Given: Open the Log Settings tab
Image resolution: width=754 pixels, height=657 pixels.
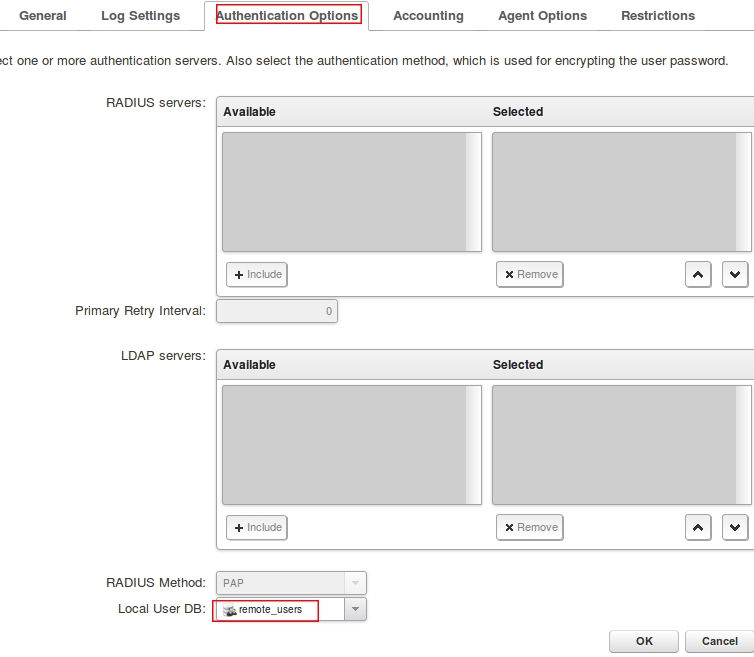Looking at the screenshot, I should pos(141,16).
